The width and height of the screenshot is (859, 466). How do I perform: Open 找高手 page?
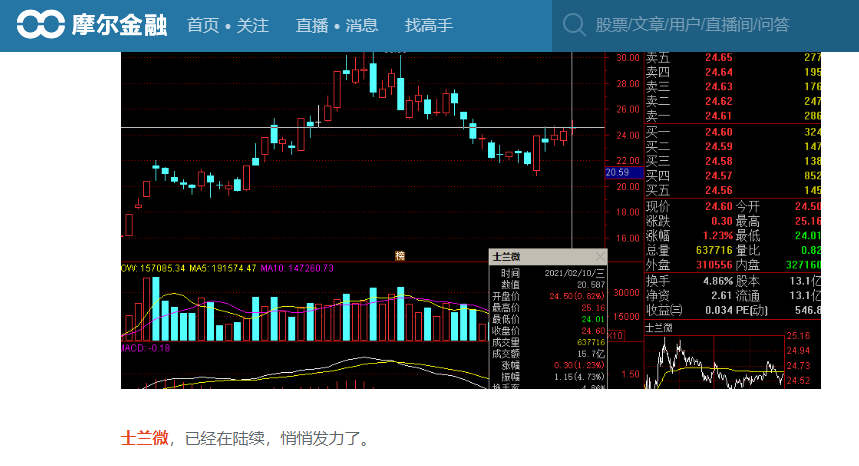pos(428,25)
